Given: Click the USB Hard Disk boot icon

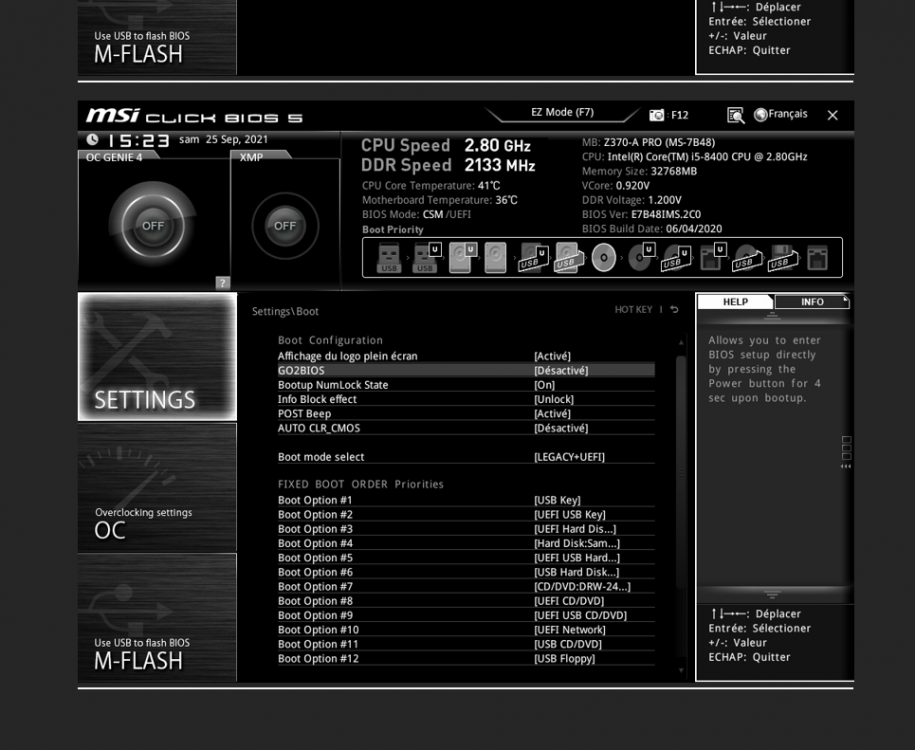Looking at the screenshot, I should 568,257.
